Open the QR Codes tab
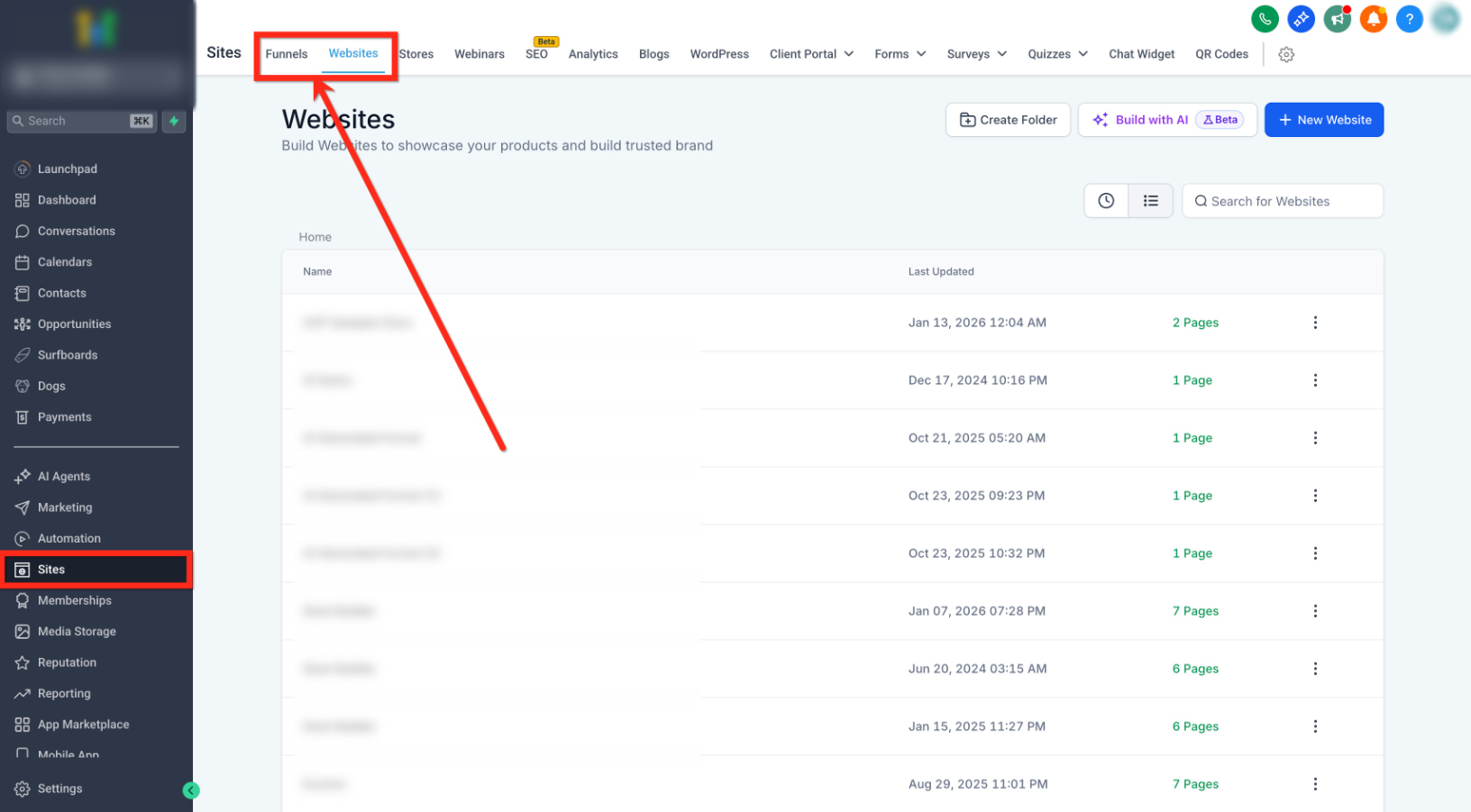Image resolution: width=1471 pixels, height=812 pixels. [x=1222, y=54]
